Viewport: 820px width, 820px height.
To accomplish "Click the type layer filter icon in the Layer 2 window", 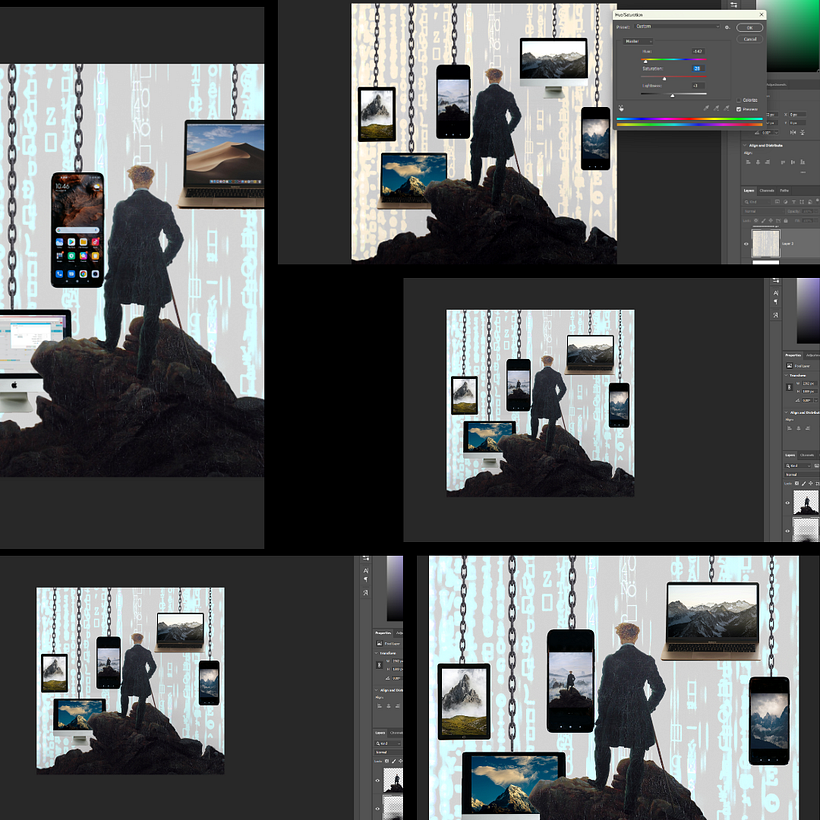I will (x=794, y=202).
